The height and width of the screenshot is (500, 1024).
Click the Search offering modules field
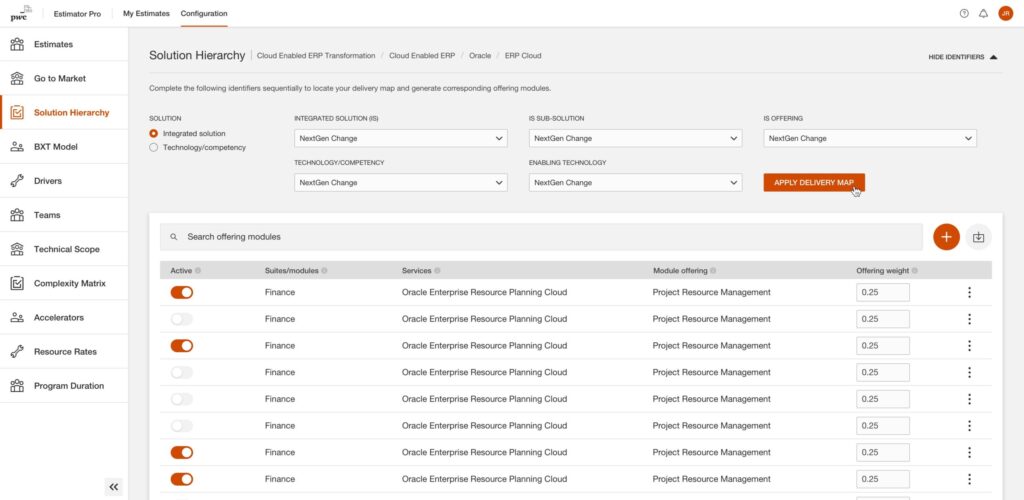pyautogui.click(x=541, y=237)
